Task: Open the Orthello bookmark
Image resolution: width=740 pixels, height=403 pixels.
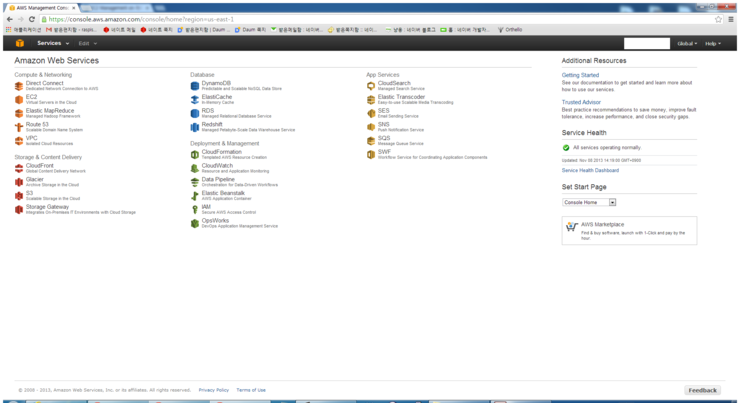Action: (510, 30)
